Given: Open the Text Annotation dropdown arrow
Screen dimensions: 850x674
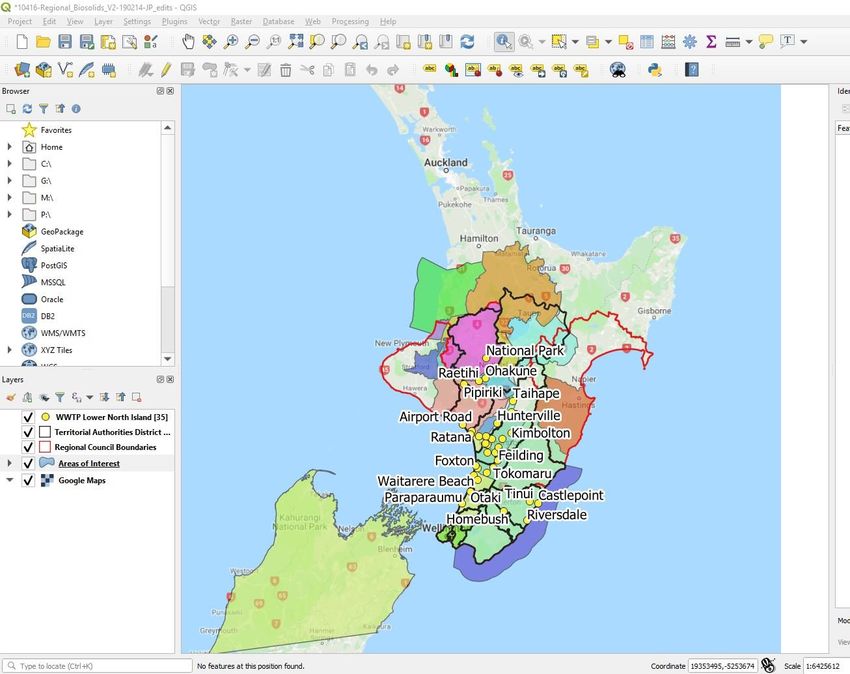Looking at the screenshot, I should tap(803, 41).
